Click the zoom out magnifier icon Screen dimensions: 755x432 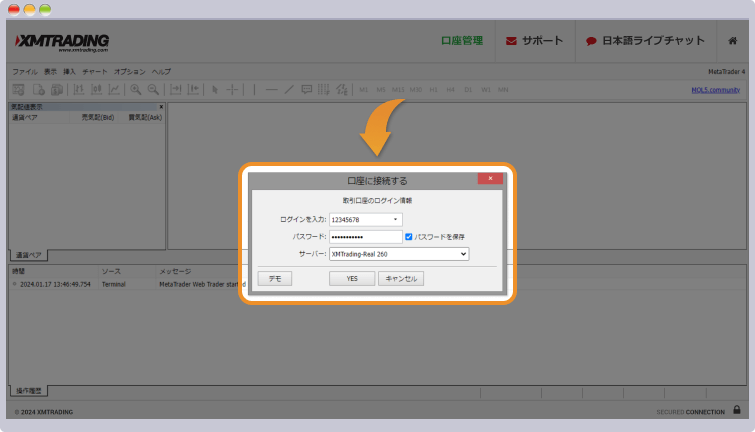tap(153, 90)
